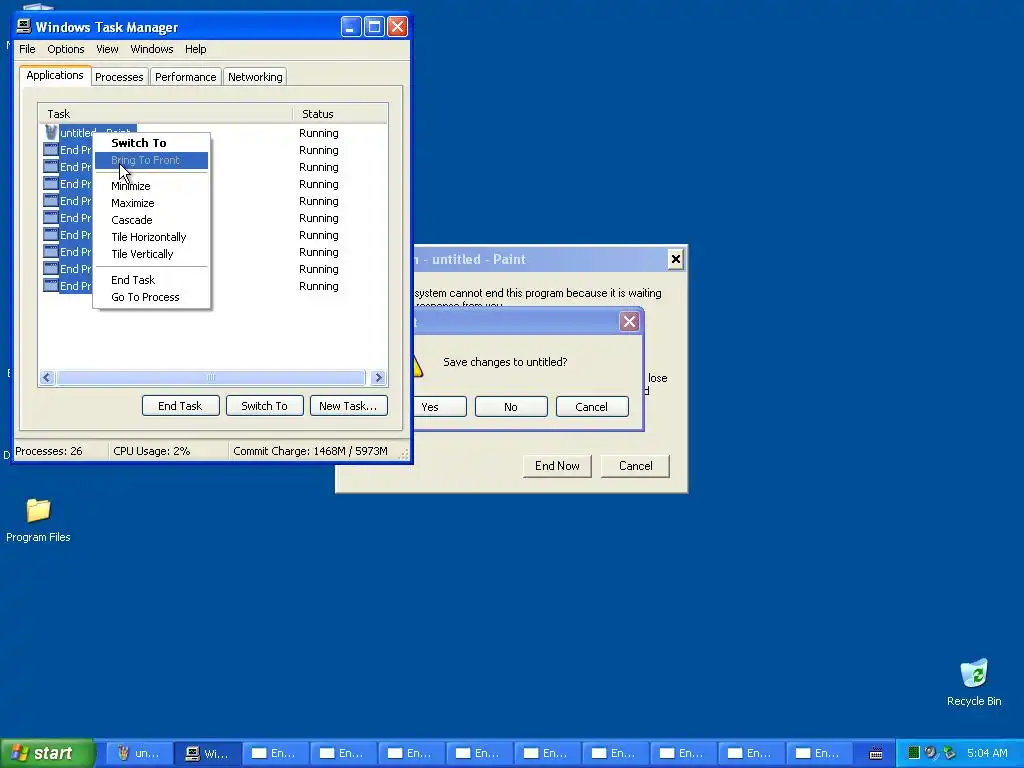Image resolution: width=1024 pixels, height=768 pixels.
Task: Open the Help menu
Action: 195,49
